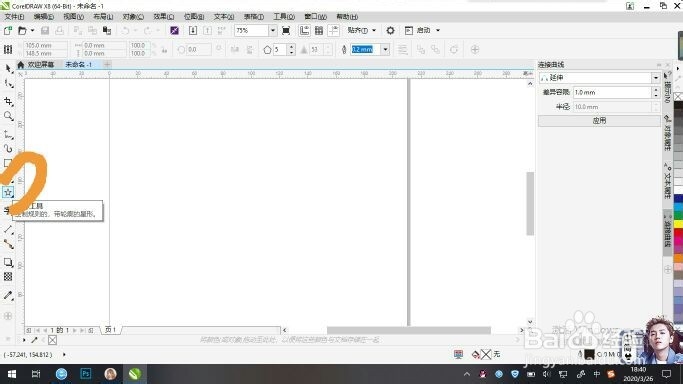Pick the yellow color swatch in palette
Screen dimensions: 683x384
coord(678,224)
